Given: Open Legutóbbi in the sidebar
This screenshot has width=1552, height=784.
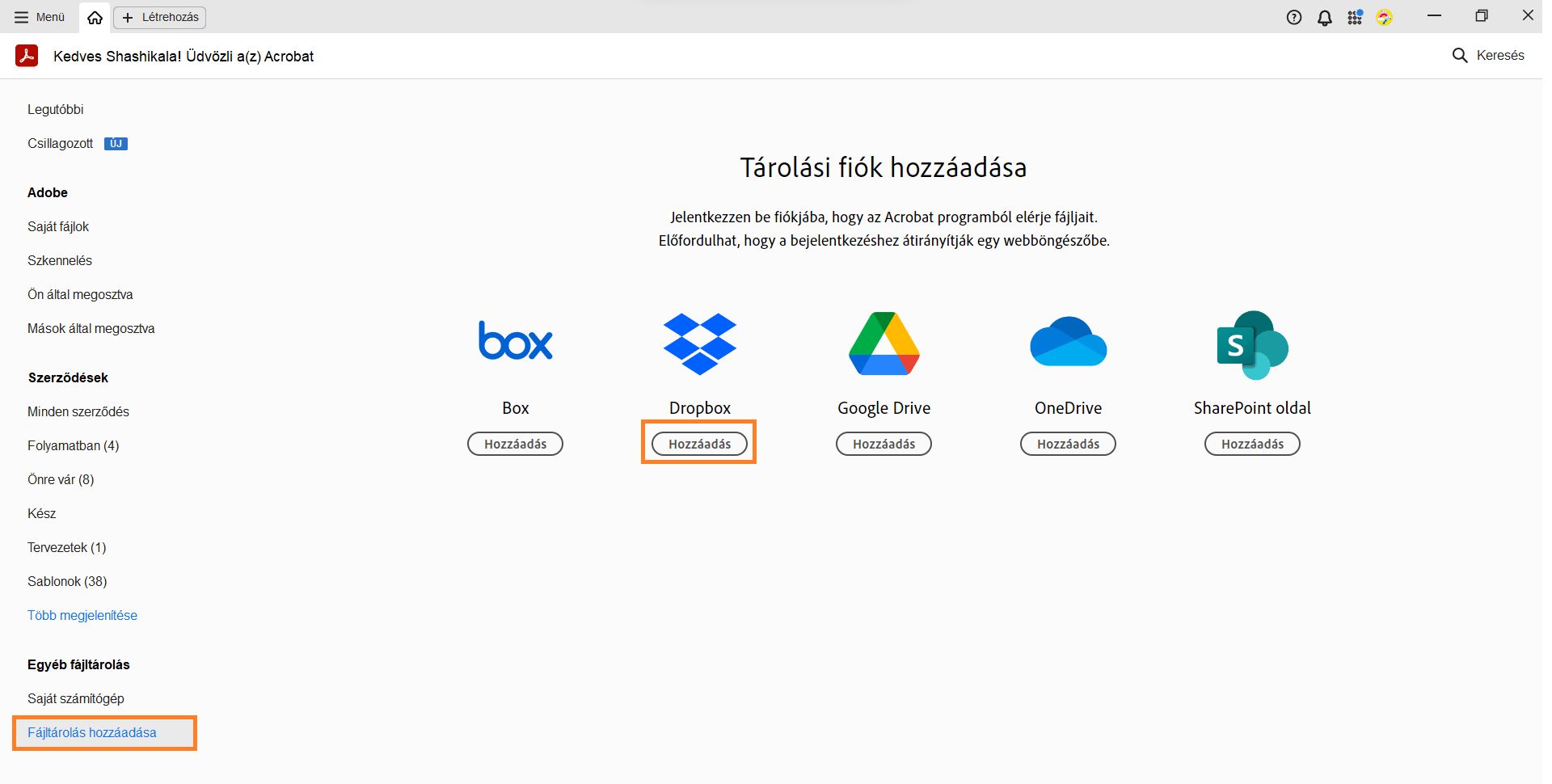Looking at the screenshot, I should pyautogui.click(x=56, y=109).
